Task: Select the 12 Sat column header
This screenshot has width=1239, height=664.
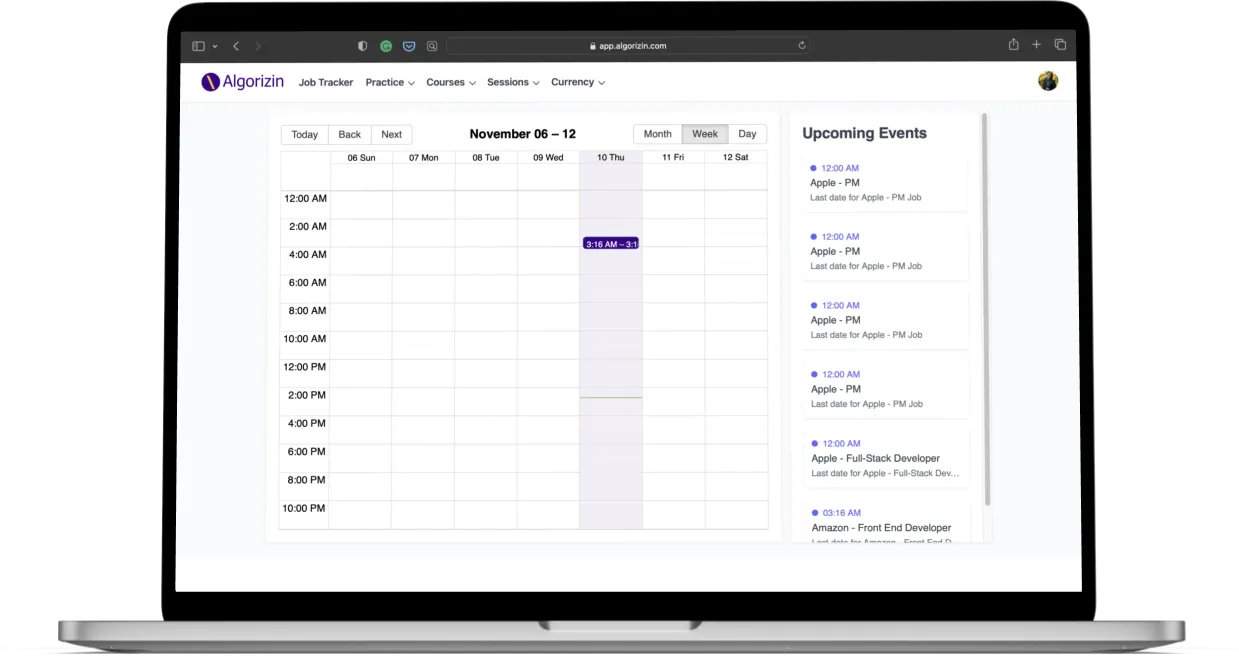Action: point(735,158)
